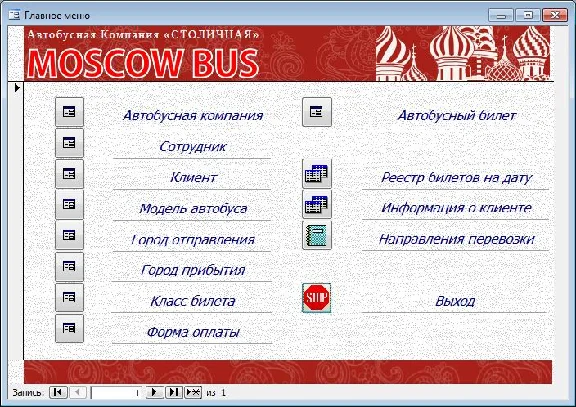Click the form icon beside Клиент
576x407 pixels.
coord(69,173)
